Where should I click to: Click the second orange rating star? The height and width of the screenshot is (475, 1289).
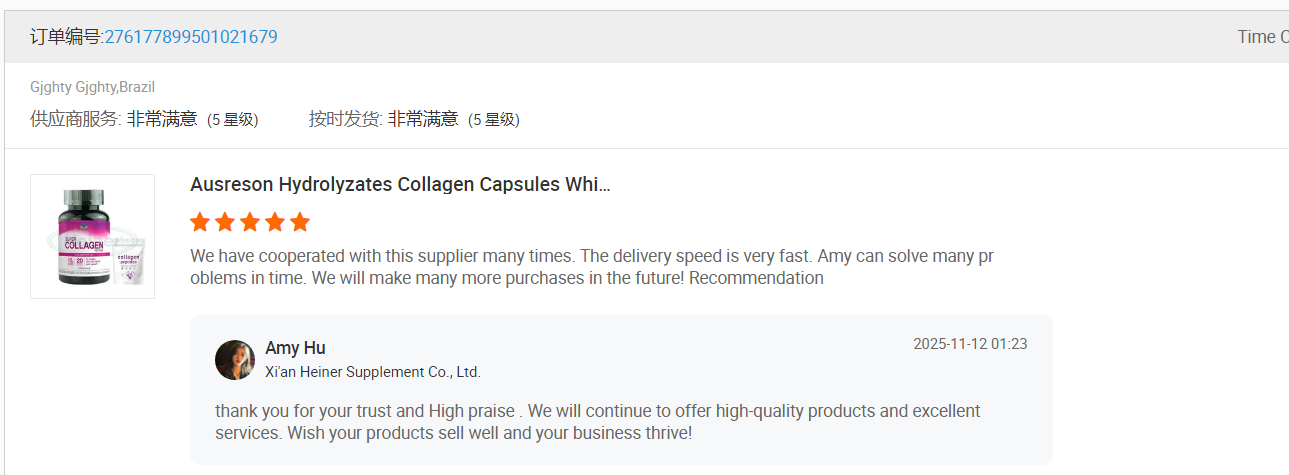tap(225, 222)
